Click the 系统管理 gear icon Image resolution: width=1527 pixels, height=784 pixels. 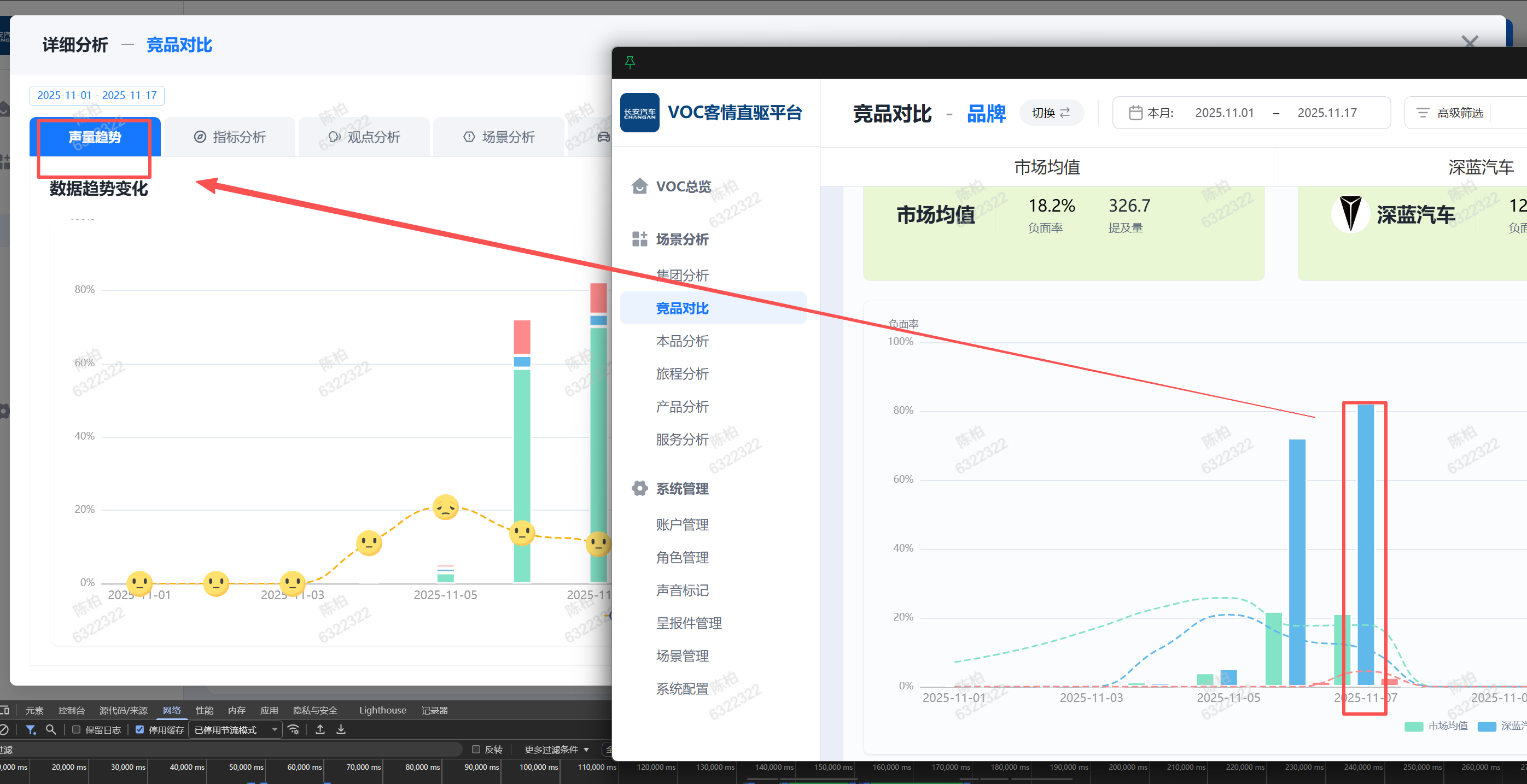639,488
